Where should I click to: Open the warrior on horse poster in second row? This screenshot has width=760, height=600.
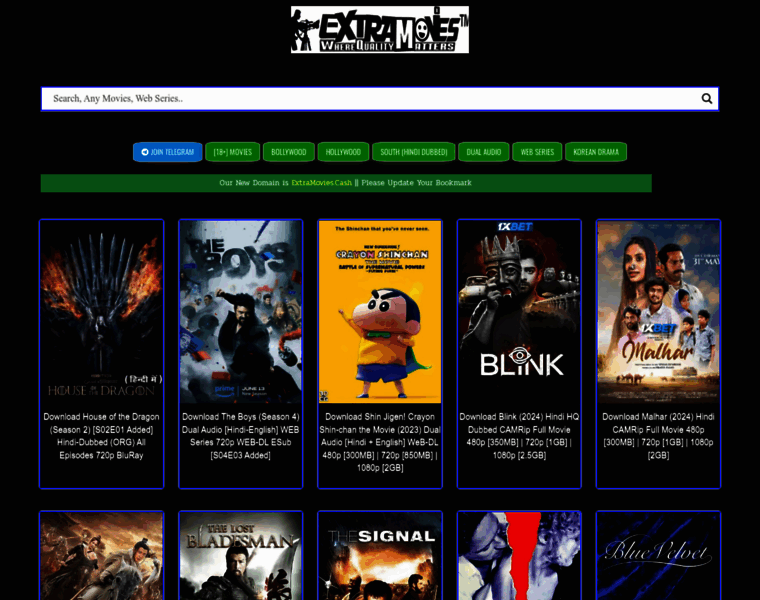click(x=101, y=556)
